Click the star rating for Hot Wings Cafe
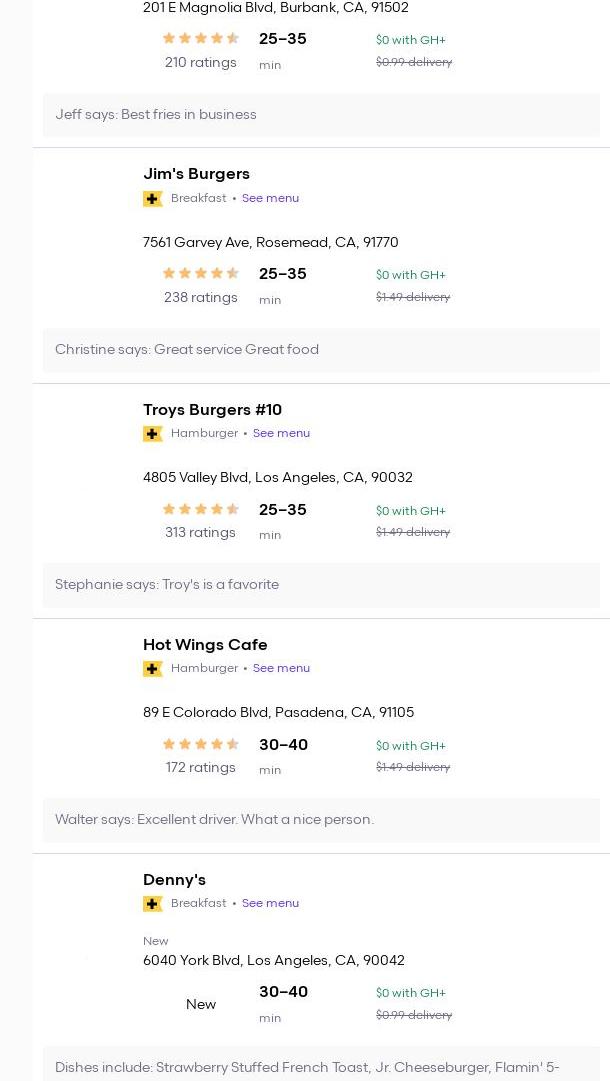 (200, 744)
